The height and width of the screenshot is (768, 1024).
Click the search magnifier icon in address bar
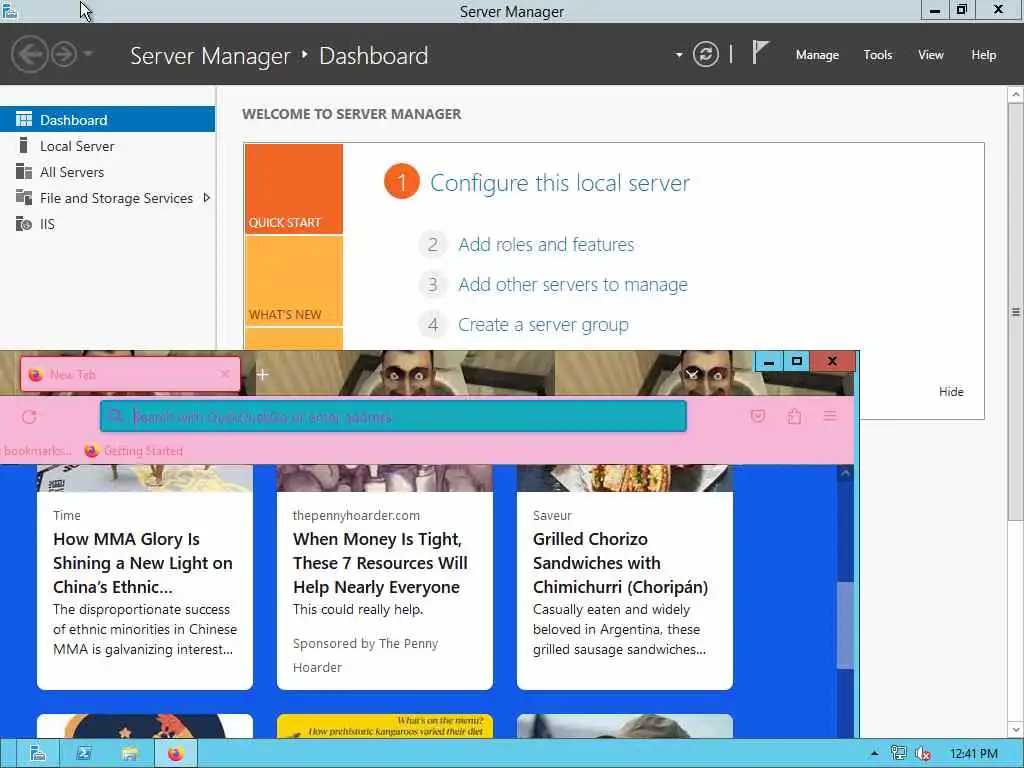tap(116, 416)
